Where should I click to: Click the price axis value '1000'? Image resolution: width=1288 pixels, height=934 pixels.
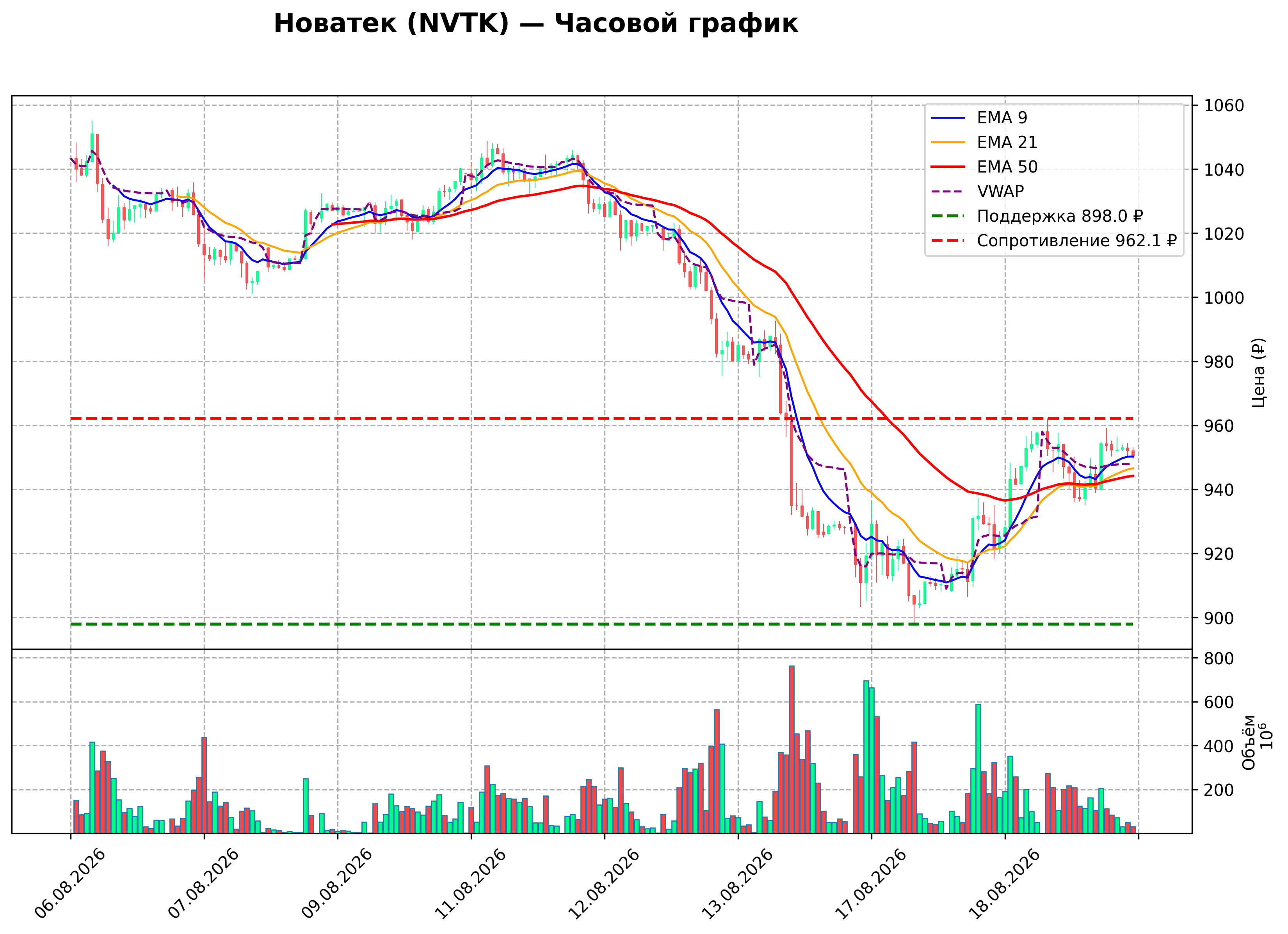(x=1224, y=298)
